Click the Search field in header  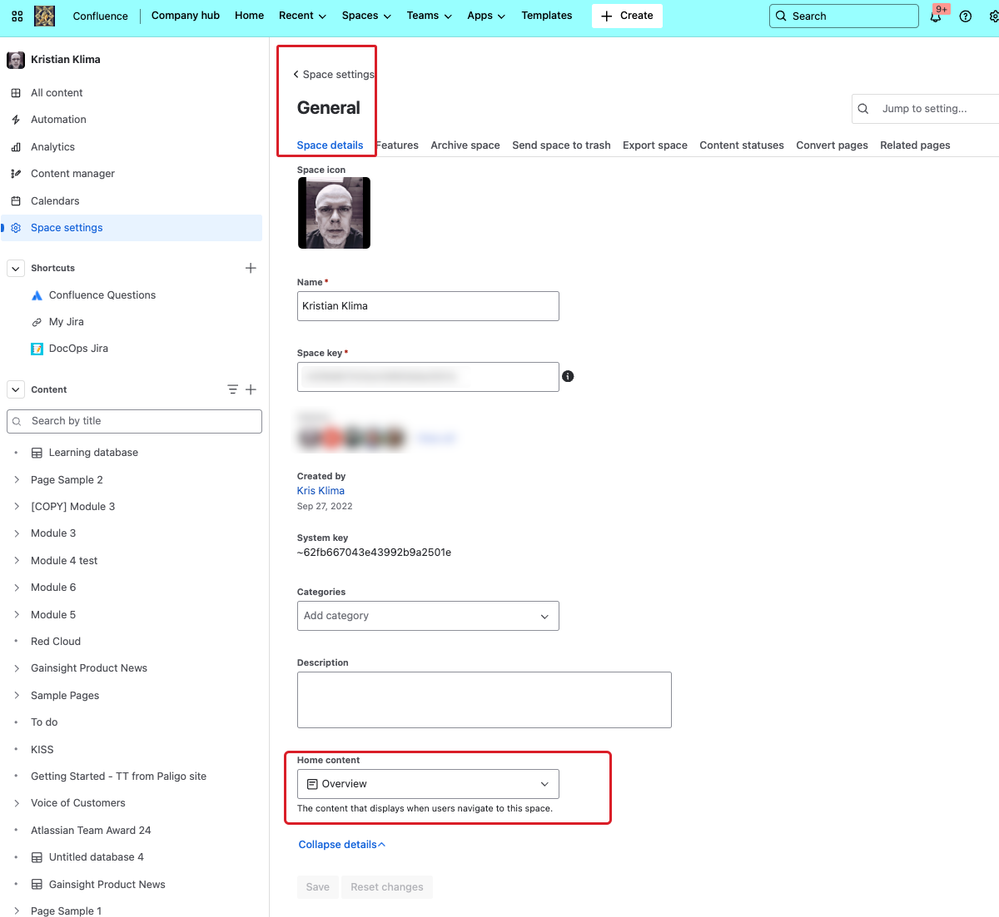(x=844, y=17)
